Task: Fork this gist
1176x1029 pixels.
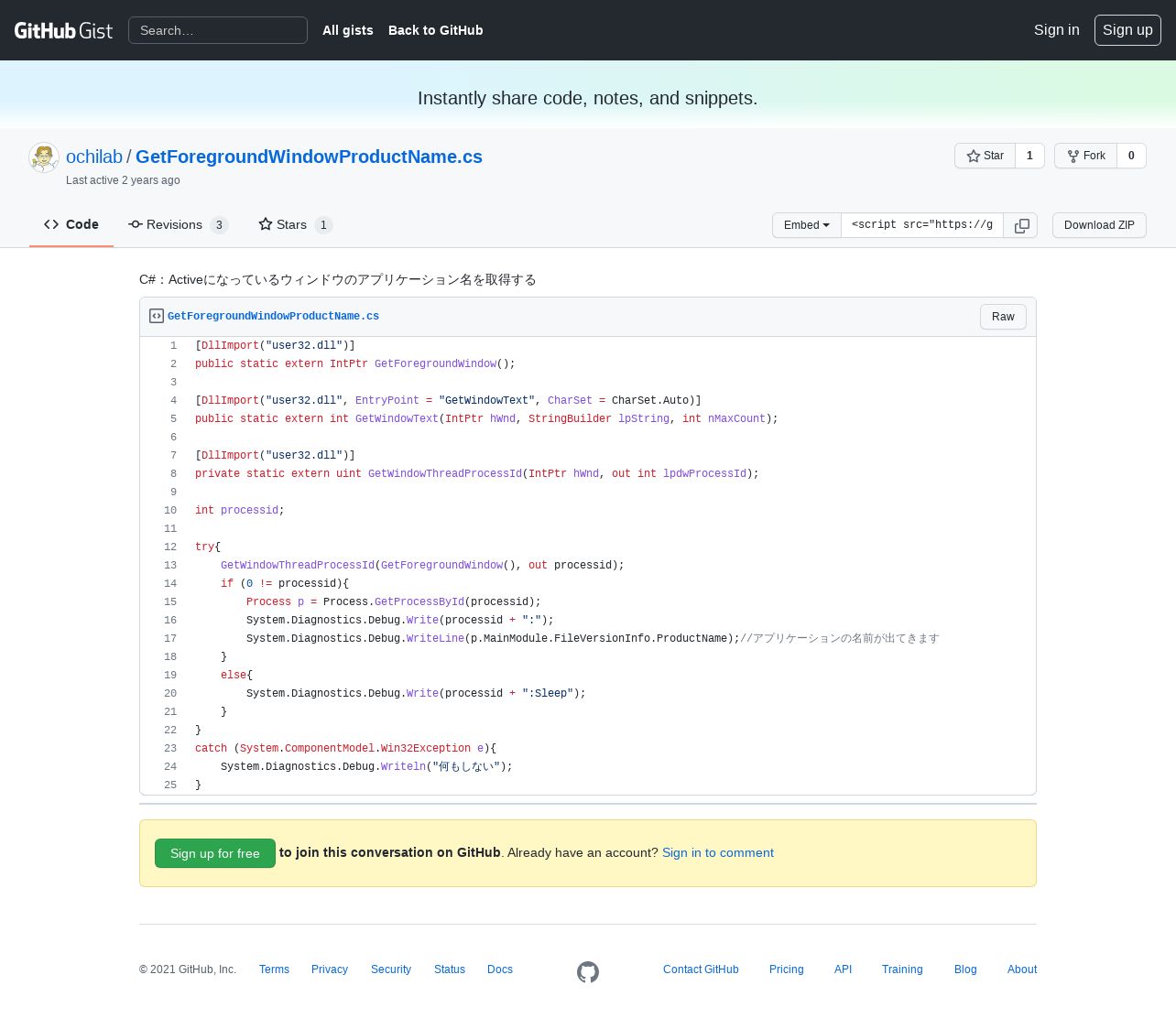Action: tap(1085, 156)
